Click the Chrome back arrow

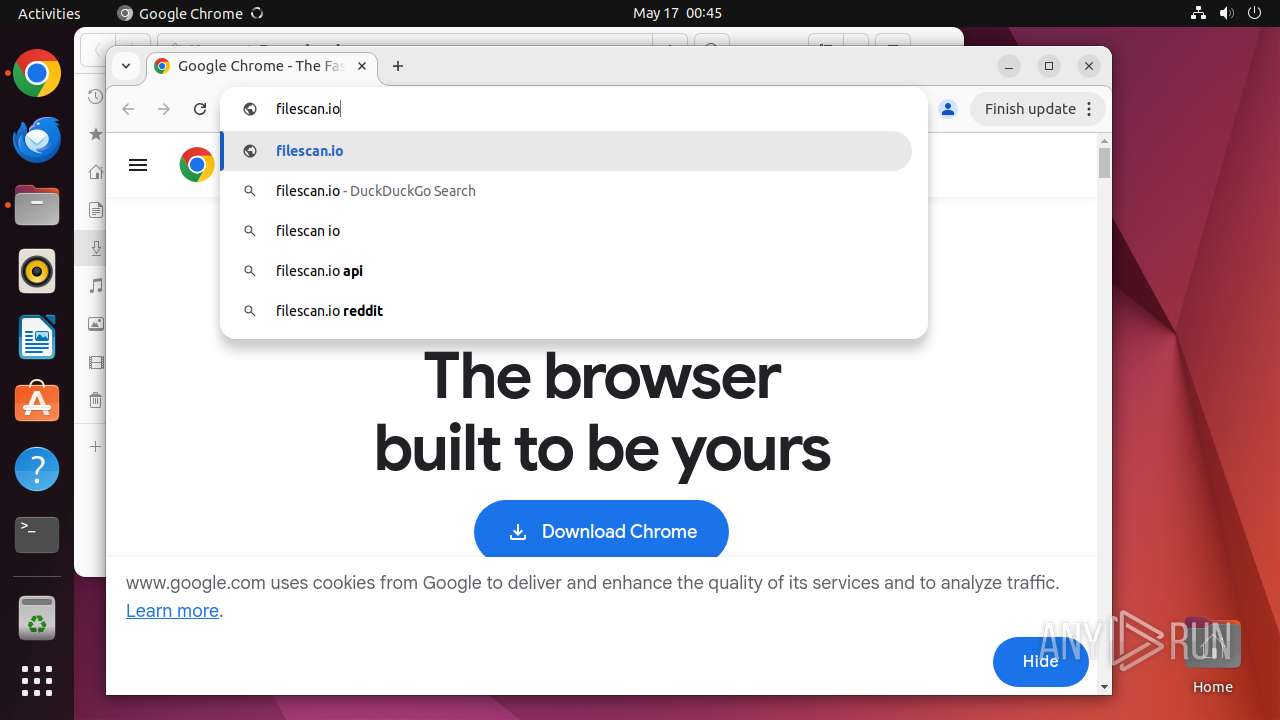[x=128, y=109]
